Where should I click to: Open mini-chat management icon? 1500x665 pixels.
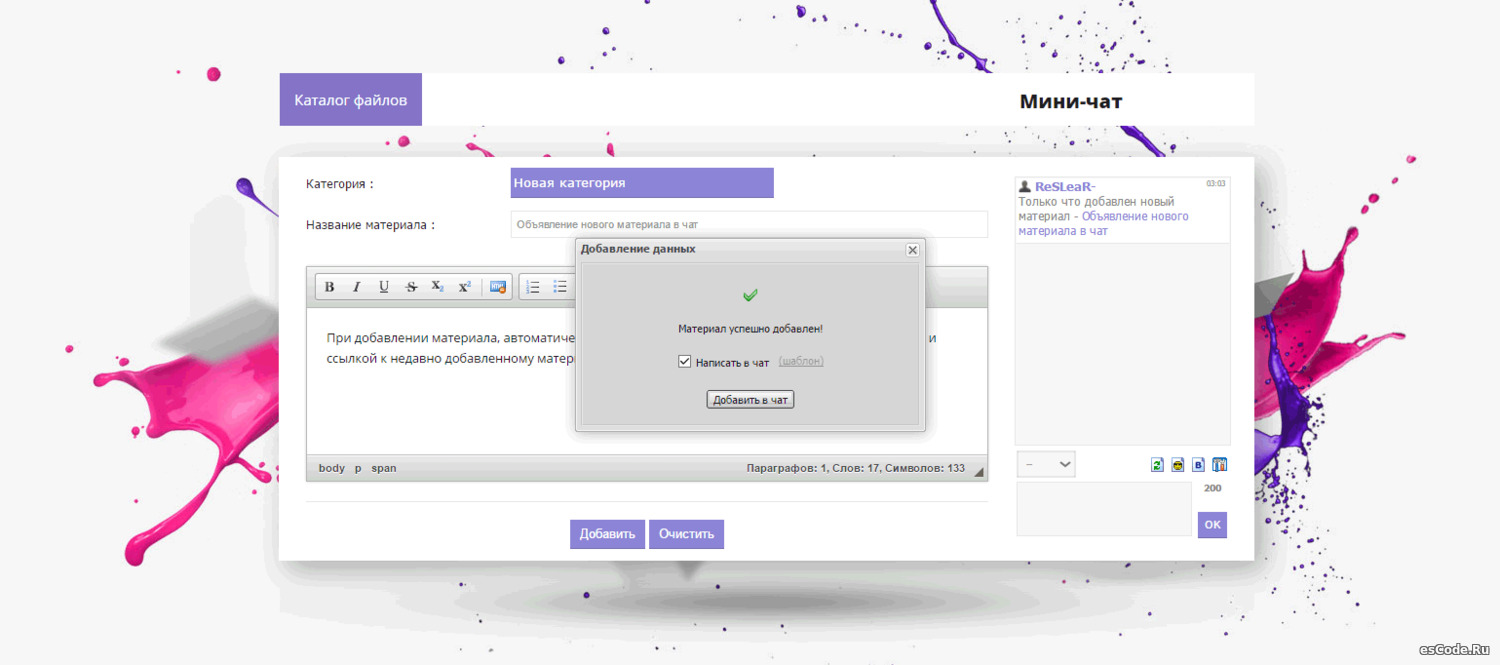1220,465
